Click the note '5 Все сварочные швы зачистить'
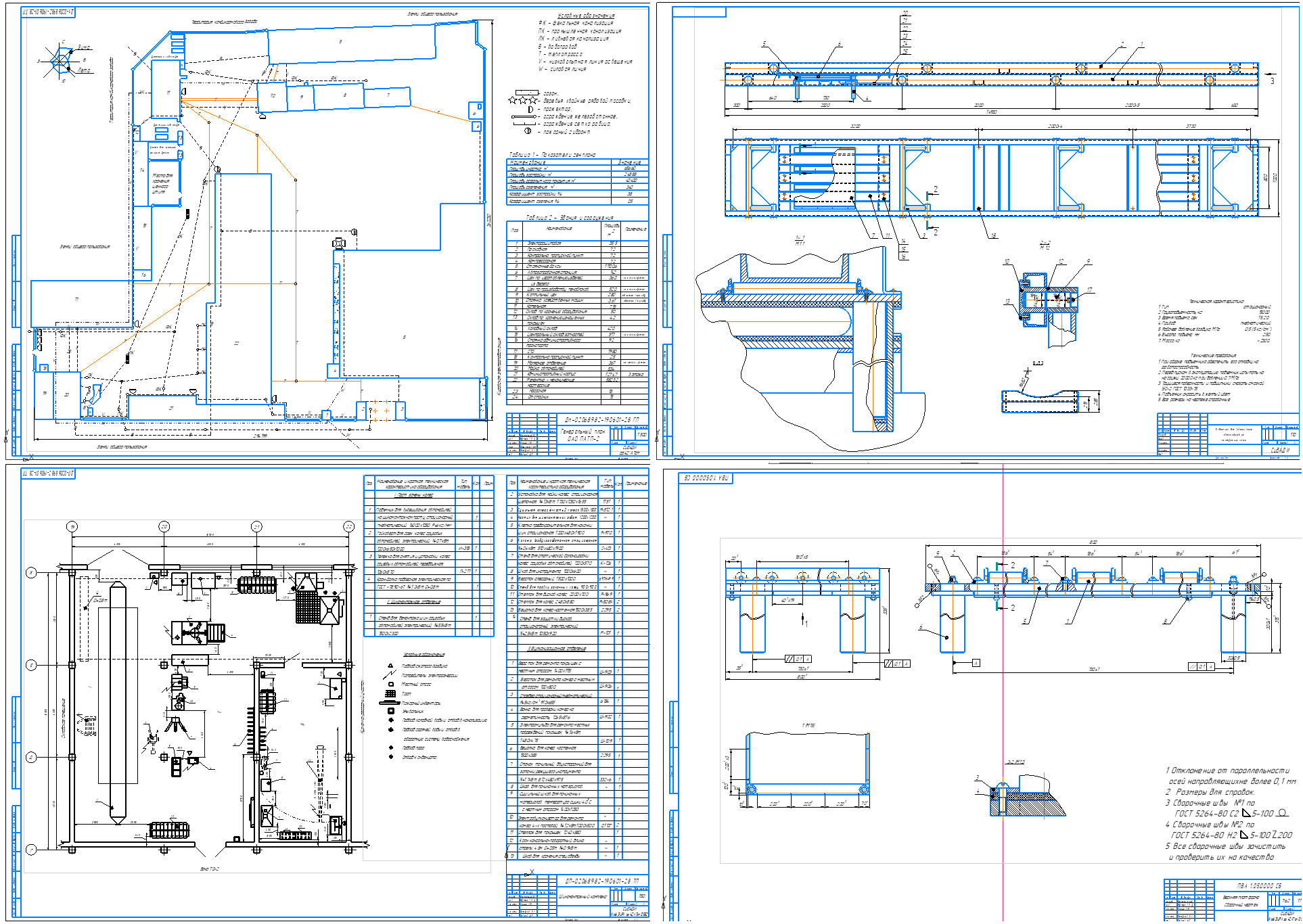 1225,846
